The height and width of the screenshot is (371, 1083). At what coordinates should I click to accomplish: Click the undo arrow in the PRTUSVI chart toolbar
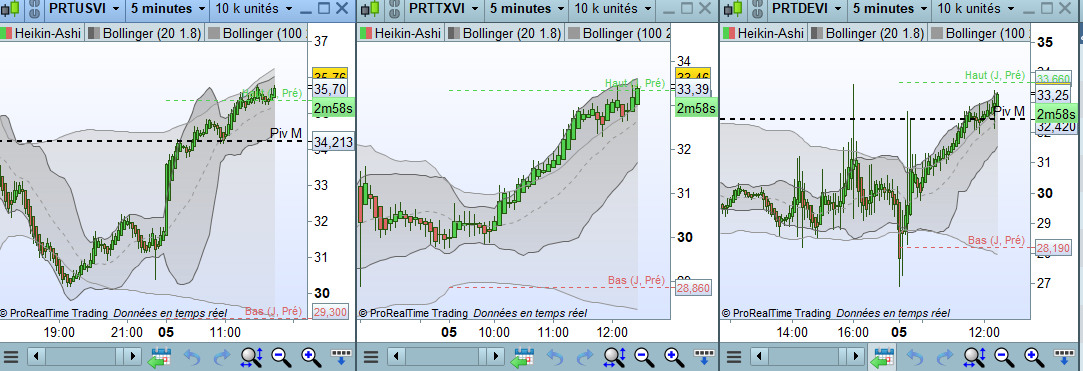(x=192, y=357)
